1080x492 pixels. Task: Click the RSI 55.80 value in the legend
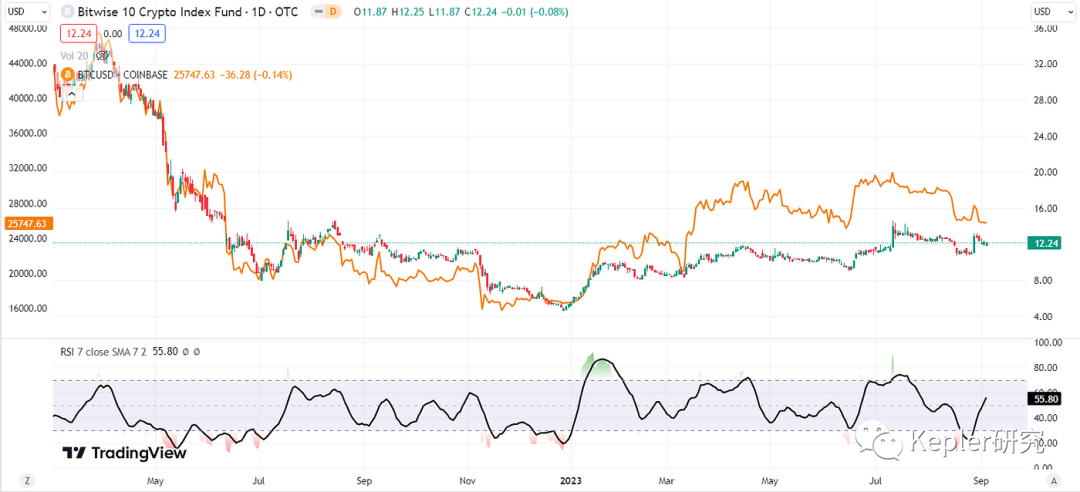pos(164,351)
